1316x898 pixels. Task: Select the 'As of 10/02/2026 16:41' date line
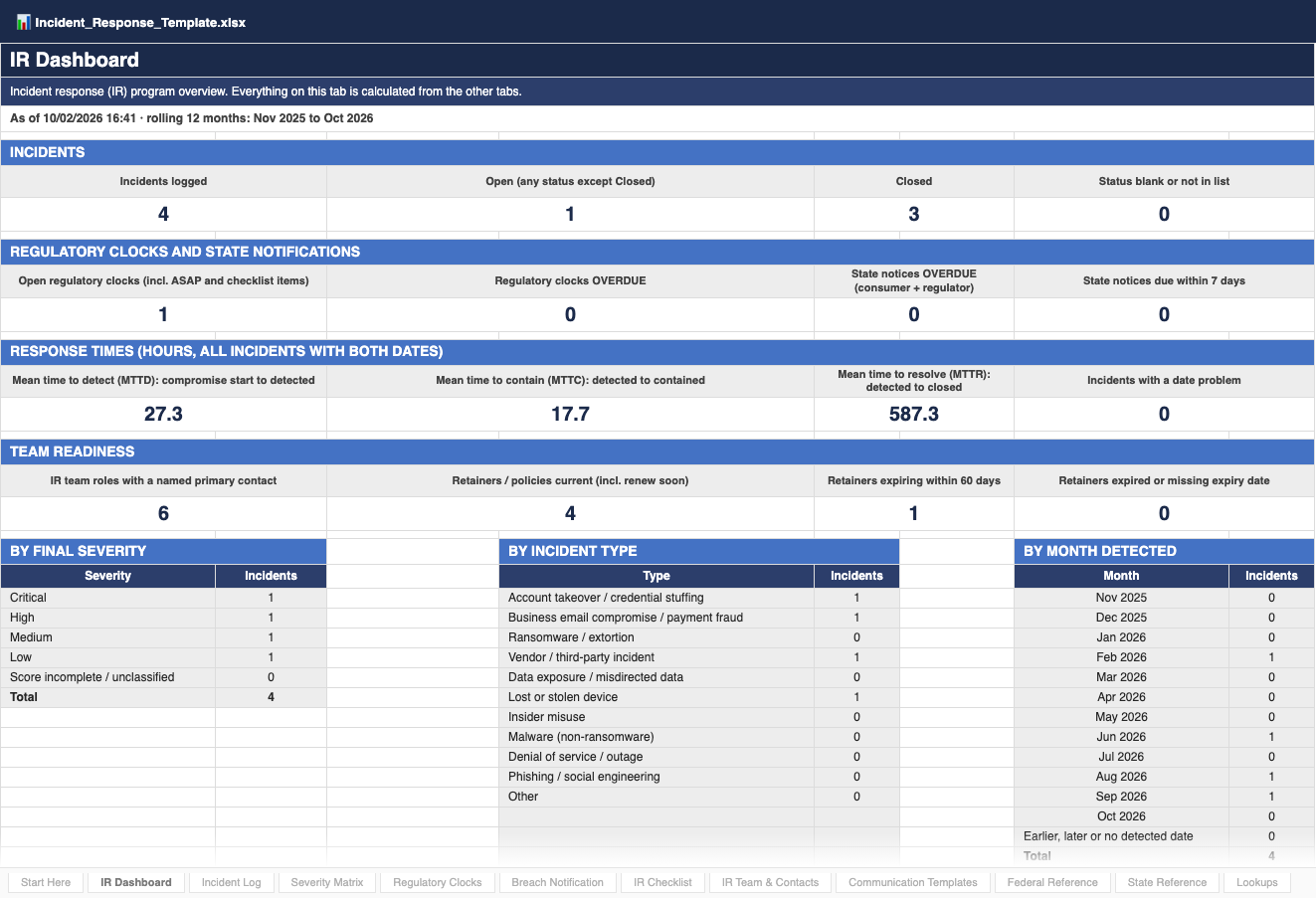click(x=658, y=118)
